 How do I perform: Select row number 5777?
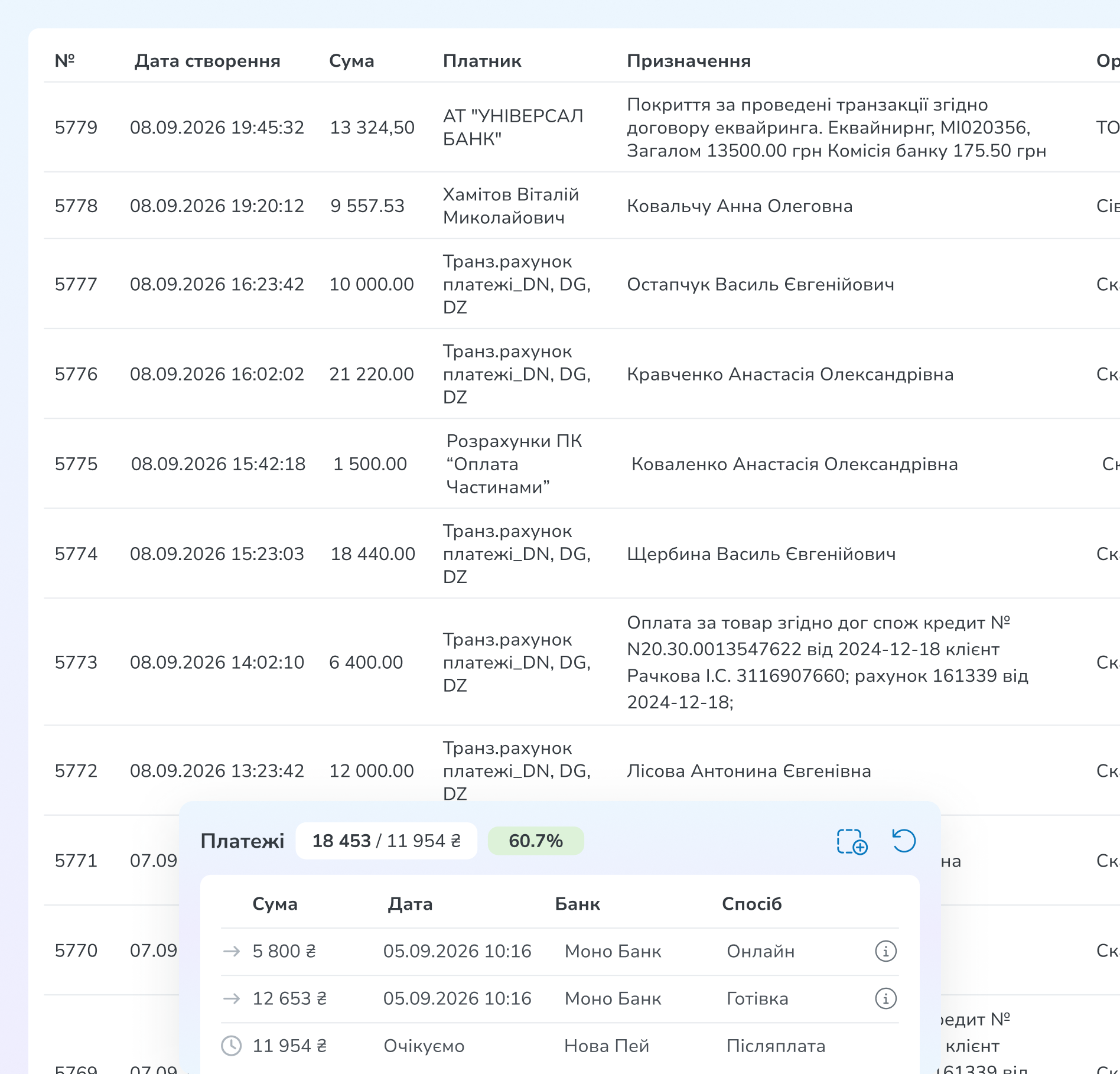point(76,284)
